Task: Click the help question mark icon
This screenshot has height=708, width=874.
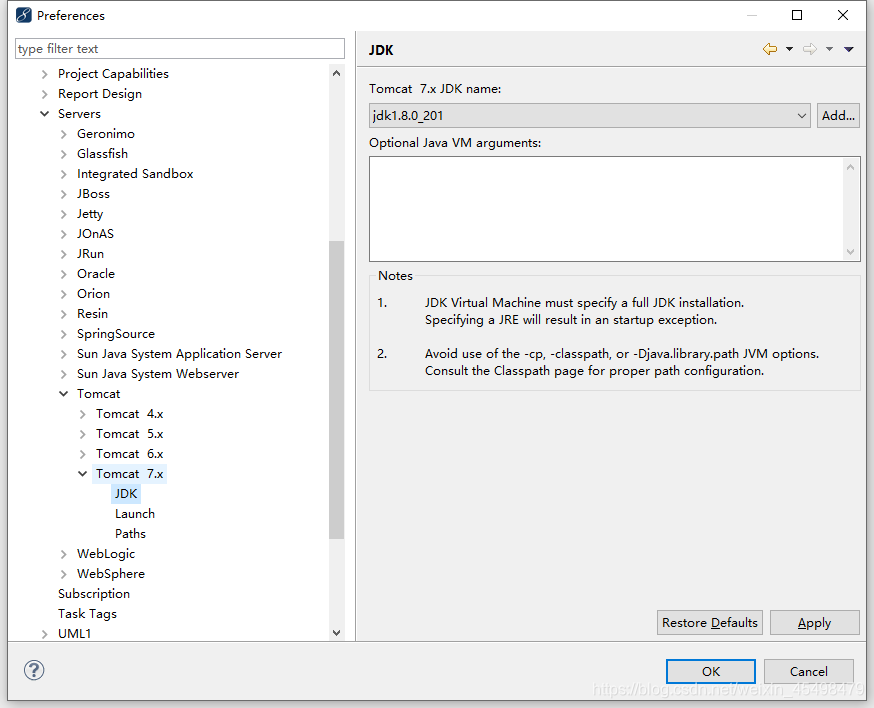Action: (x=34, y=670)
